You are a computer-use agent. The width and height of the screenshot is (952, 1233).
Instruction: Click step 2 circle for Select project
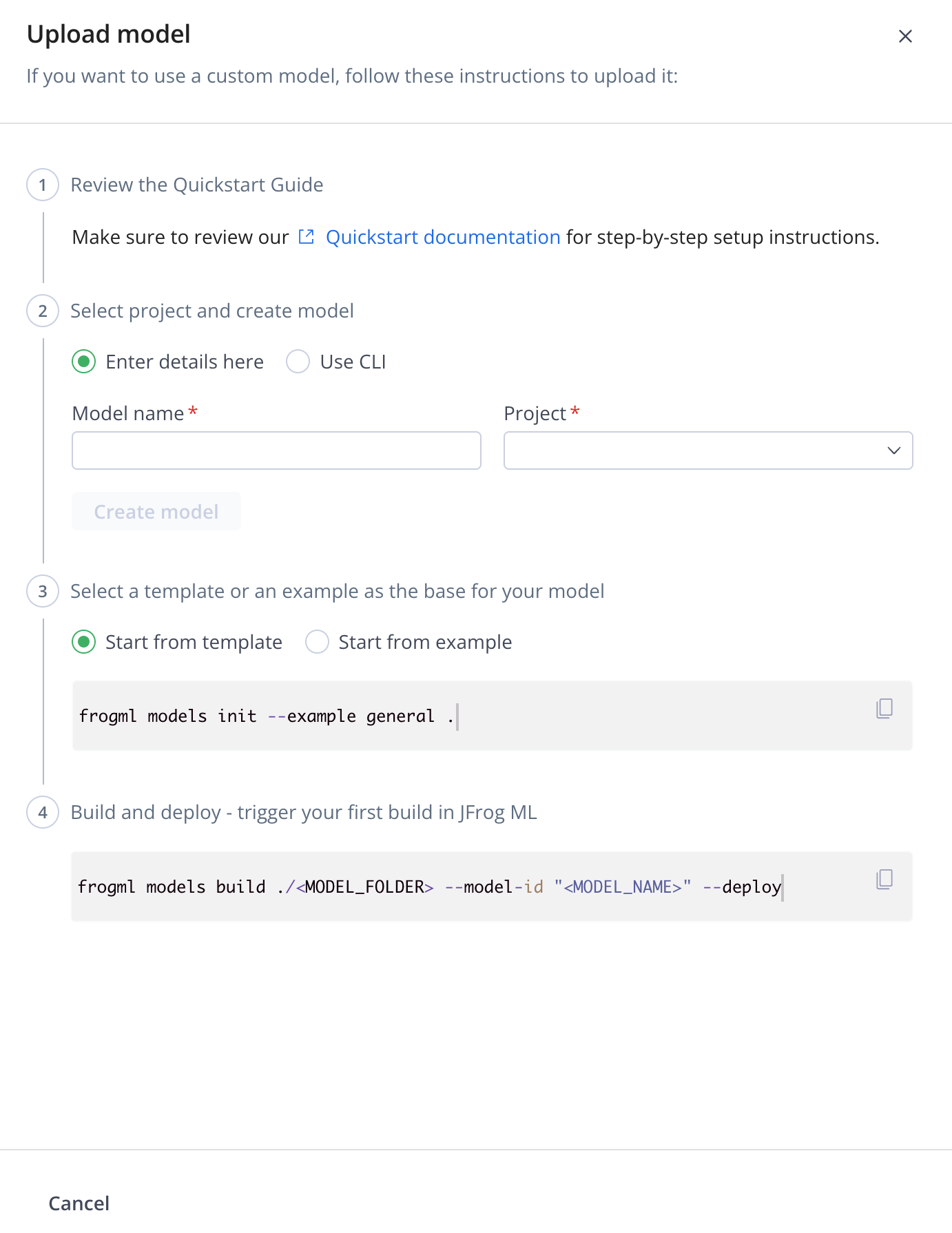[x=43, y=311]
